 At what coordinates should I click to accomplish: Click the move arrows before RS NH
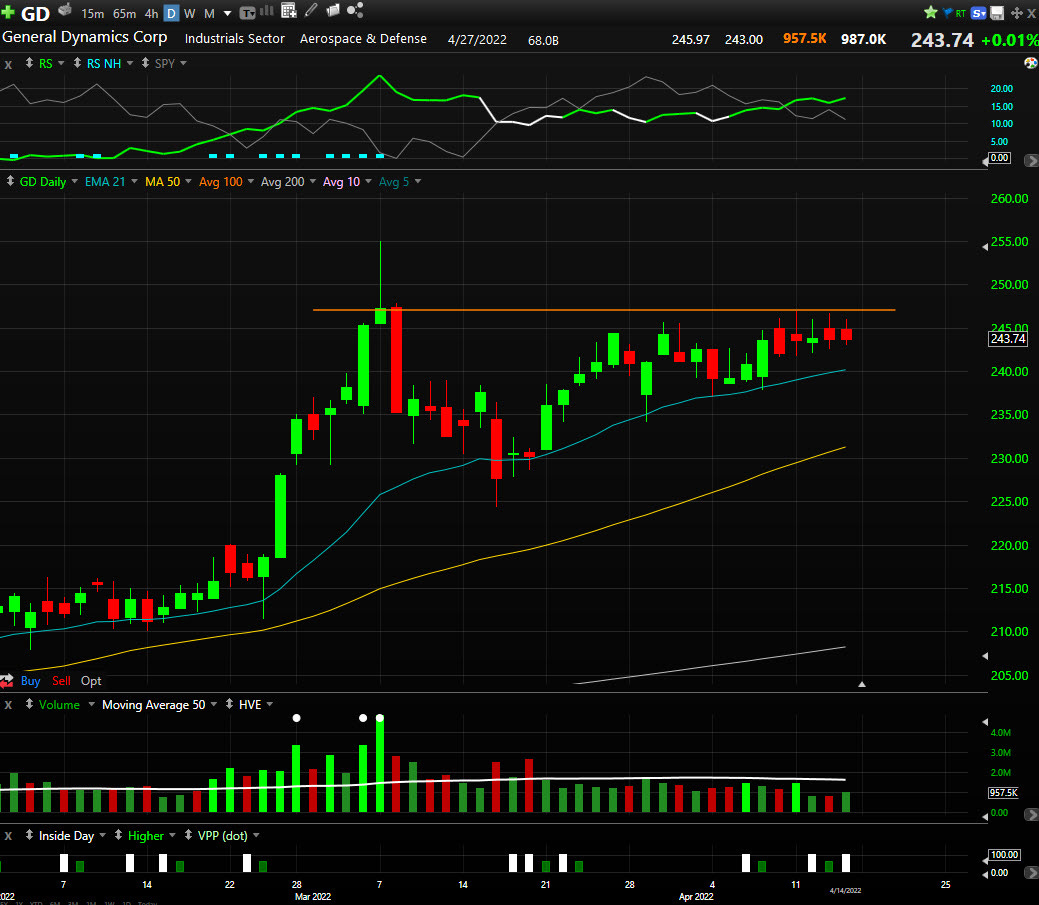78,63
